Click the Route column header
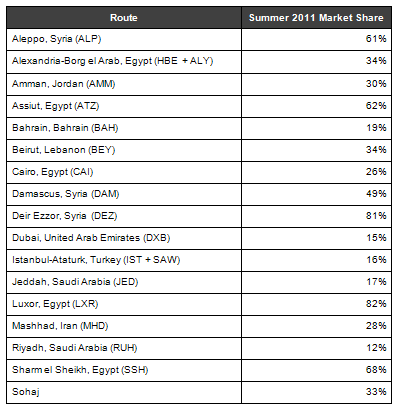This screenshot has width=396, height=408. pos(124,17)
